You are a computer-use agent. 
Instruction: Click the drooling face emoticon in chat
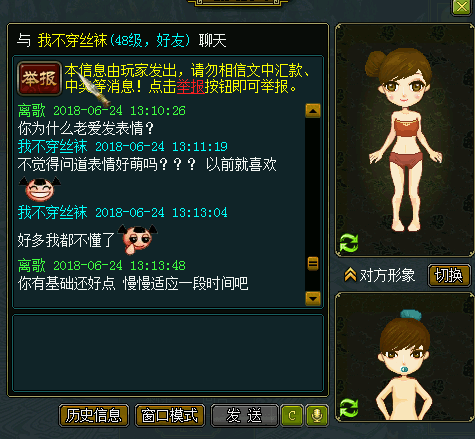[138, 239]
